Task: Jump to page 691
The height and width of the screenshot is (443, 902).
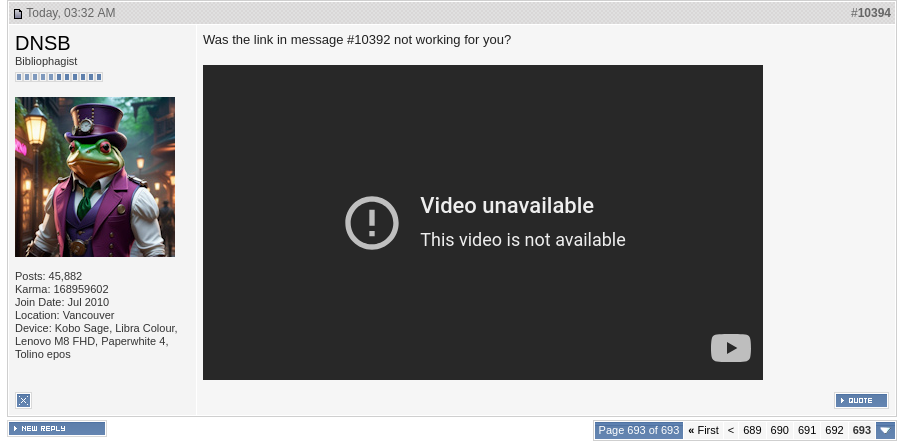Action: pos(807,430)
